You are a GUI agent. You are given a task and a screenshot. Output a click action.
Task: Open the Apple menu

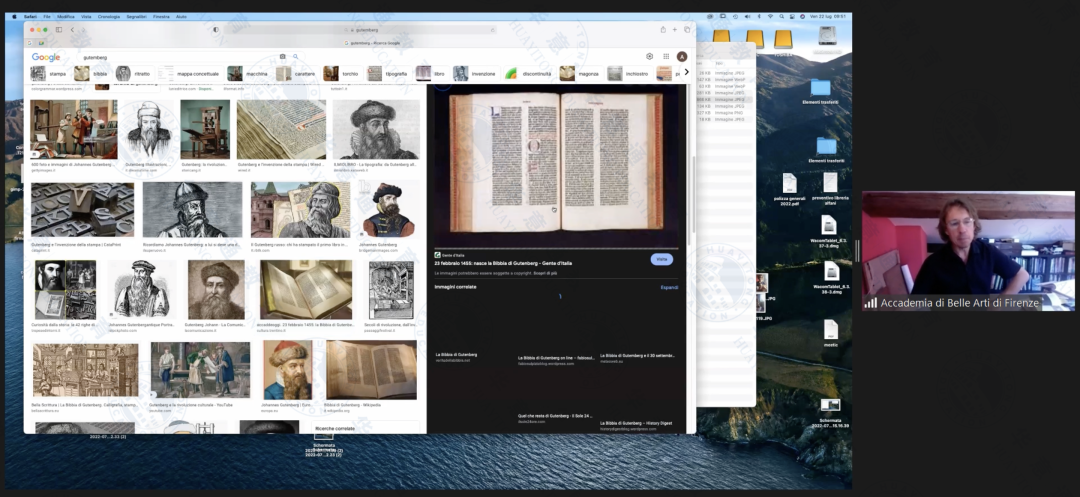point(13,16)
